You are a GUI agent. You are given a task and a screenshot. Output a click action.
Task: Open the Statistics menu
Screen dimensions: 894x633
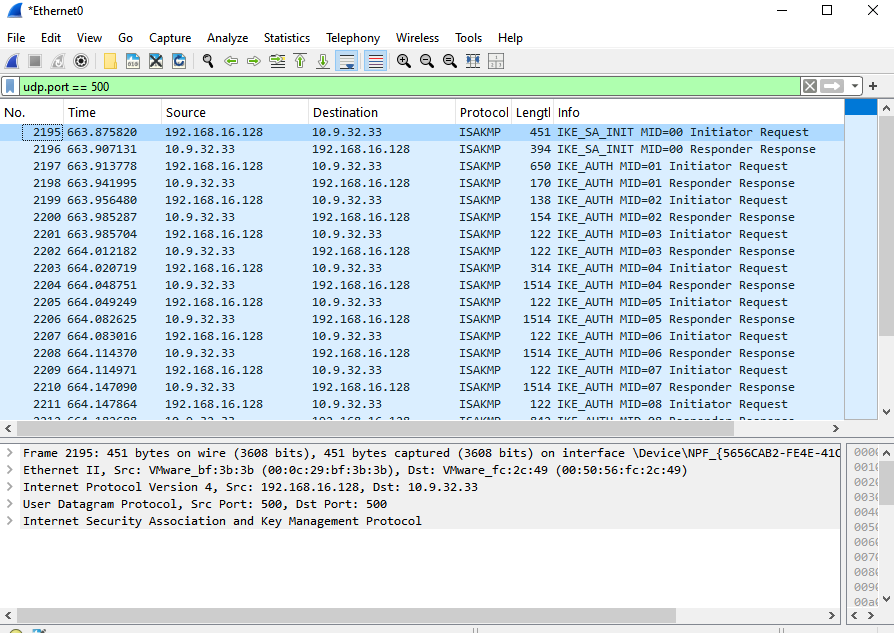click(x=287, y=38)
